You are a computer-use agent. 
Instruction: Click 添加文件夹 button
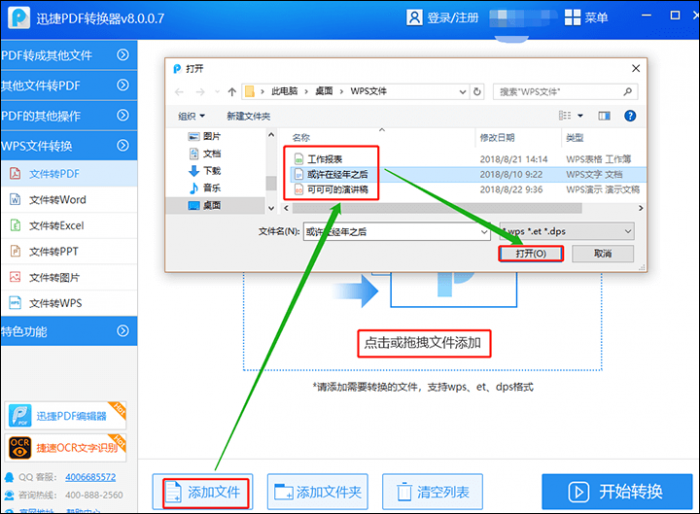coord(317,492)
